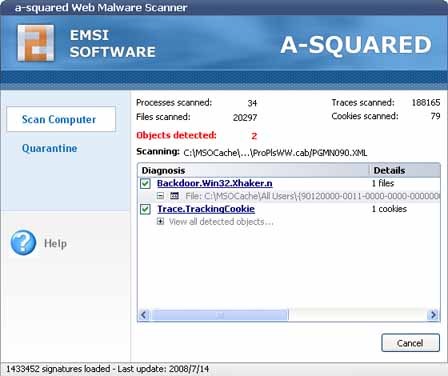Image resolution: width=448 pixels, height=376 pixels.
Task: Click the Cookies scanned value 79
Action: (435, 116)
